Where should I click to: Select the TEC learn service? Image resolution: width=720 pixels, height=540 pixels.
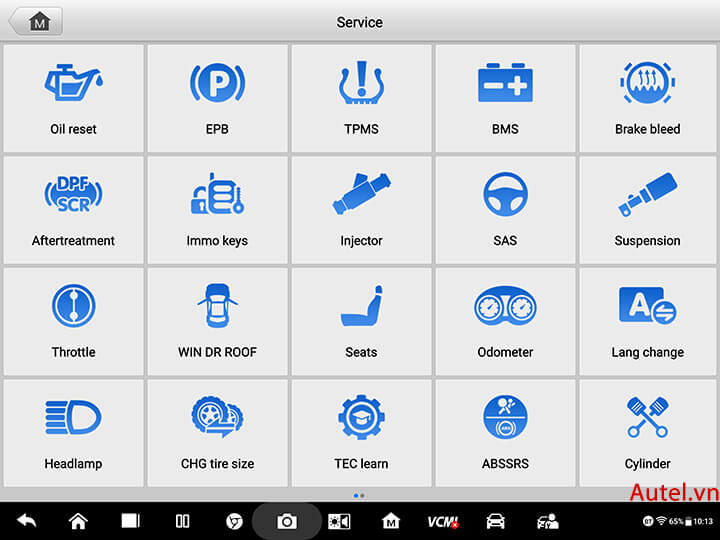click(x=361, y=433)
